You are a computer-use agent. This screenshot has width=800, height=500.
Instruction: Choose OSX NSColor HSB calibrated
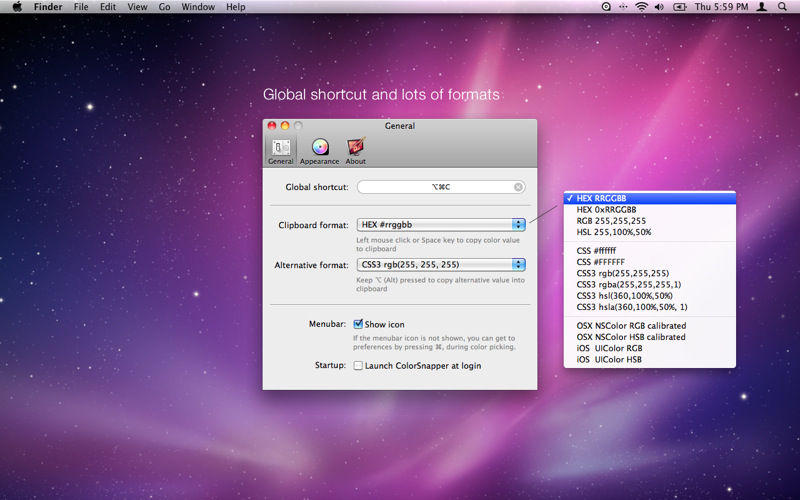click(x=649, y=337)
